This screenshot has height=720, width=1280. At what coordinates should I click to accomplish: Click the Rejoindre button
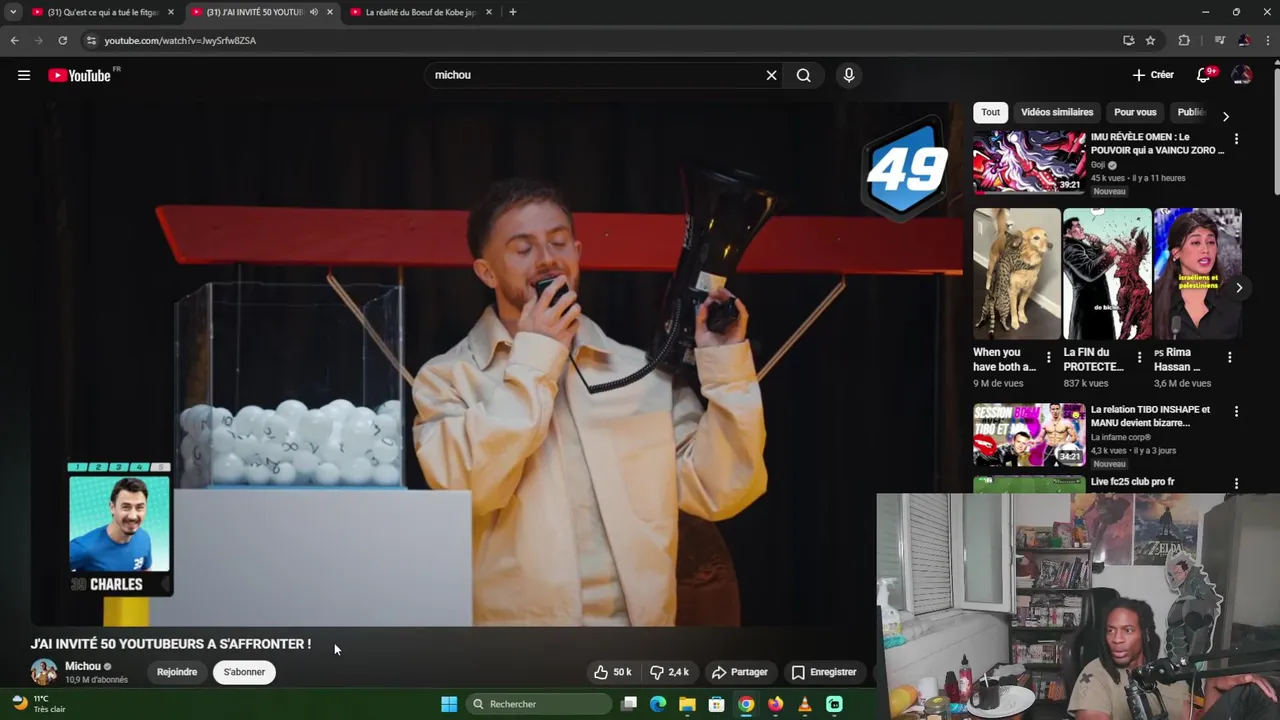pos(177,672)
